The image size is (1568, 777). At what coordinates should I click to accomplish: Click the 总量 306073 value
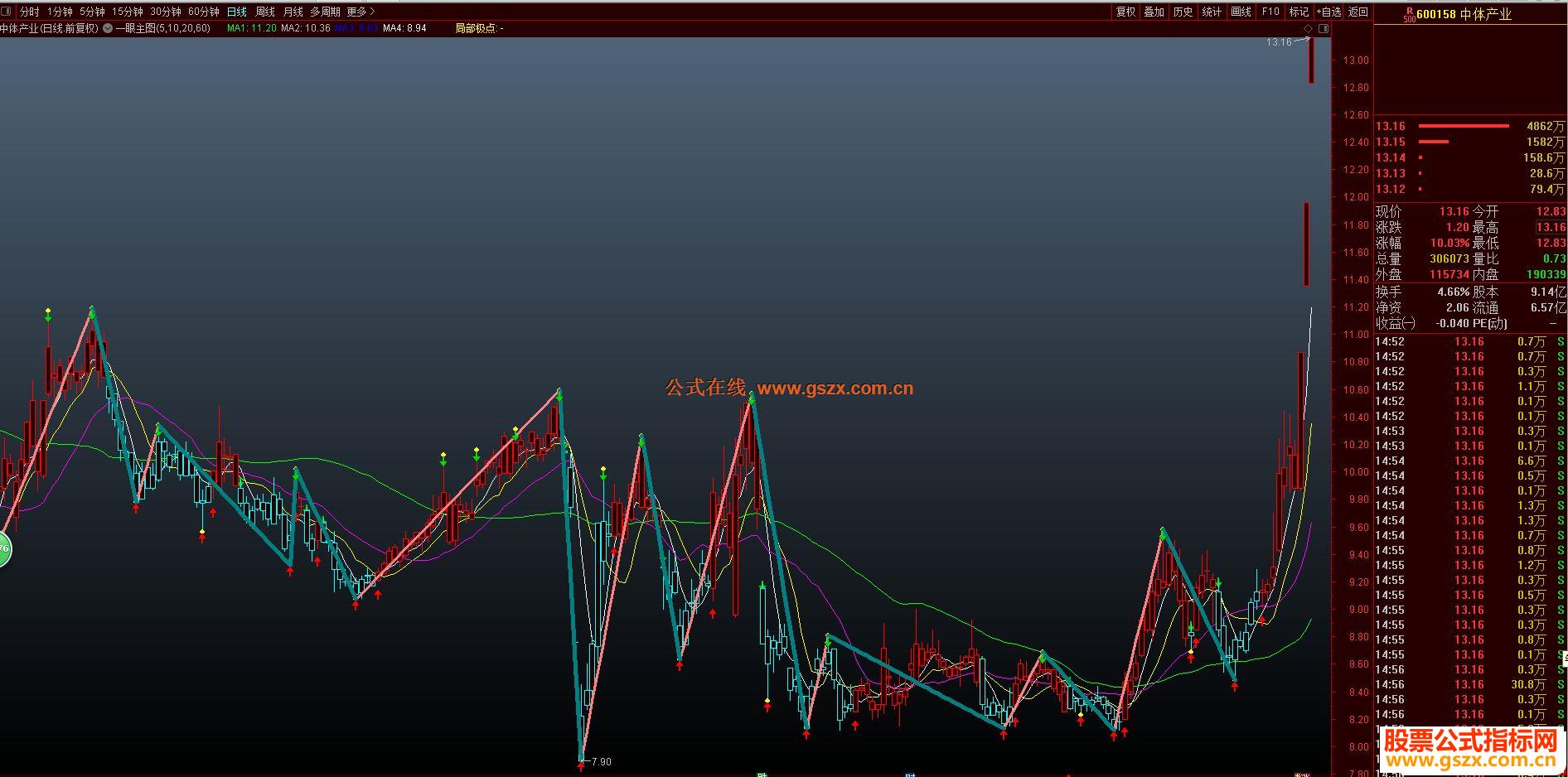tap(1449, 258)
